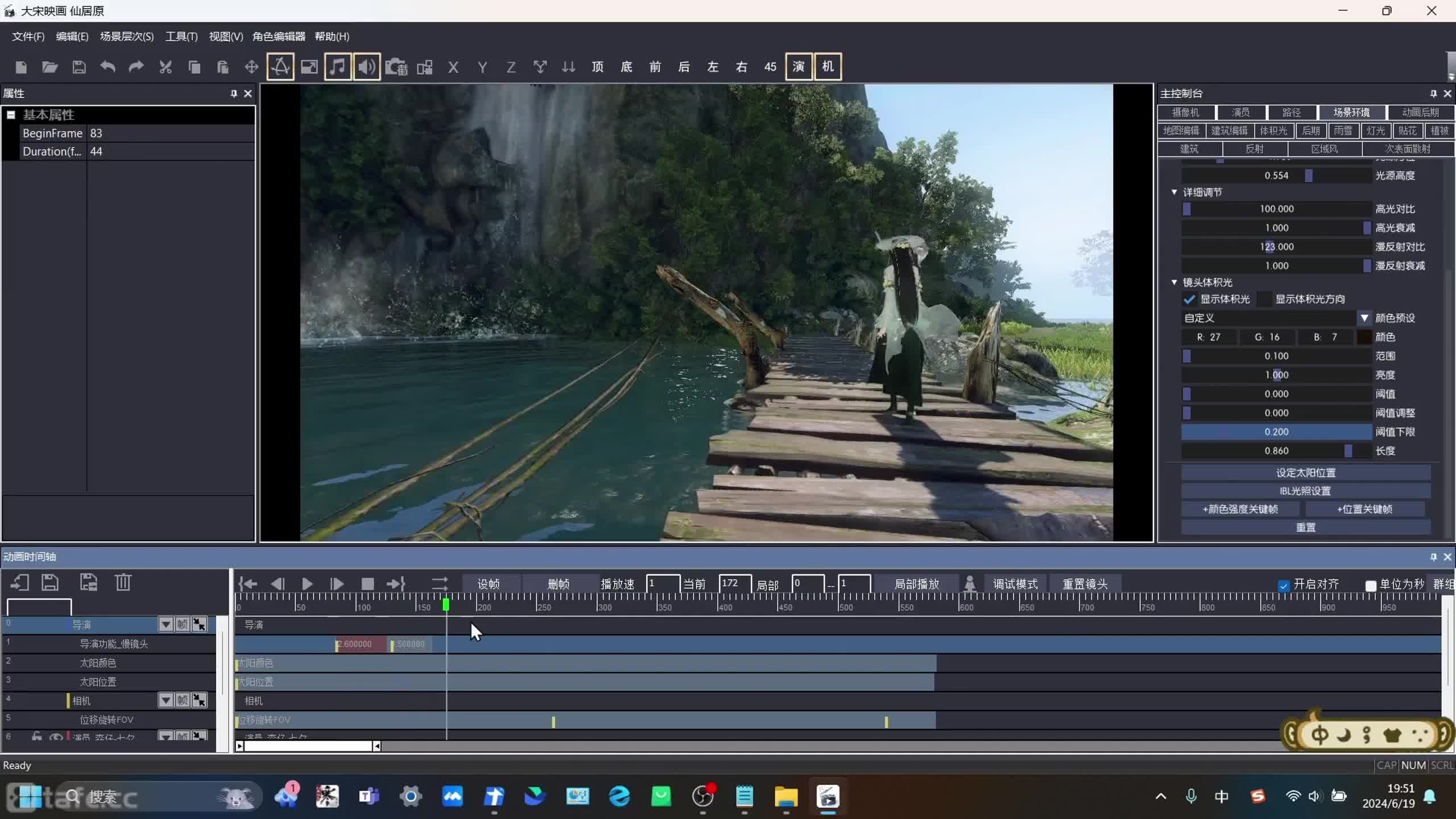Screen dimensions: 1456x819
Task: Click the green playhead marker on the ruler
Action: [446, 604]
